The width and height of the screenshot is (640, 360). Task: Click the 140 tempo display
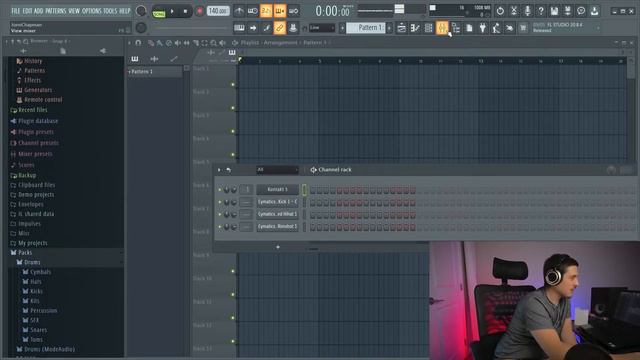click(x=218, y=11)
